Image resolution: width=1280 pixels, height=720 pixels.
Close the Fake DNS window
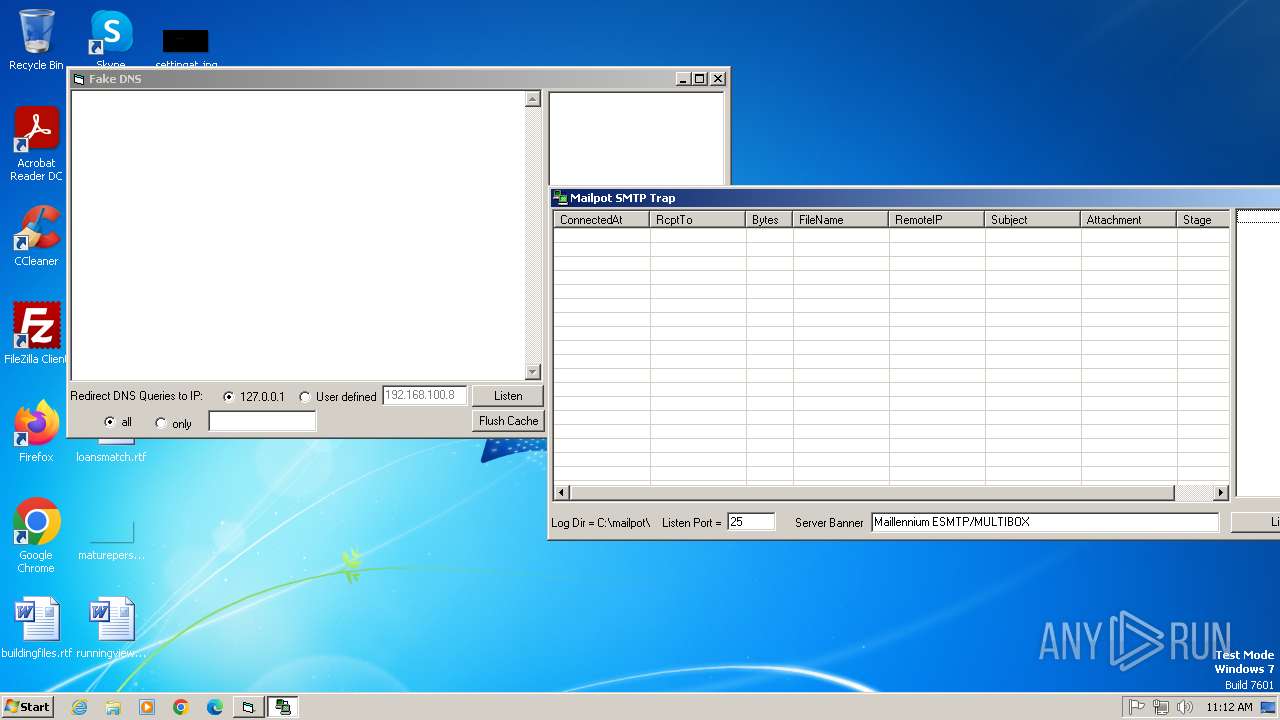pyautogui.click(x=718, y=79)
